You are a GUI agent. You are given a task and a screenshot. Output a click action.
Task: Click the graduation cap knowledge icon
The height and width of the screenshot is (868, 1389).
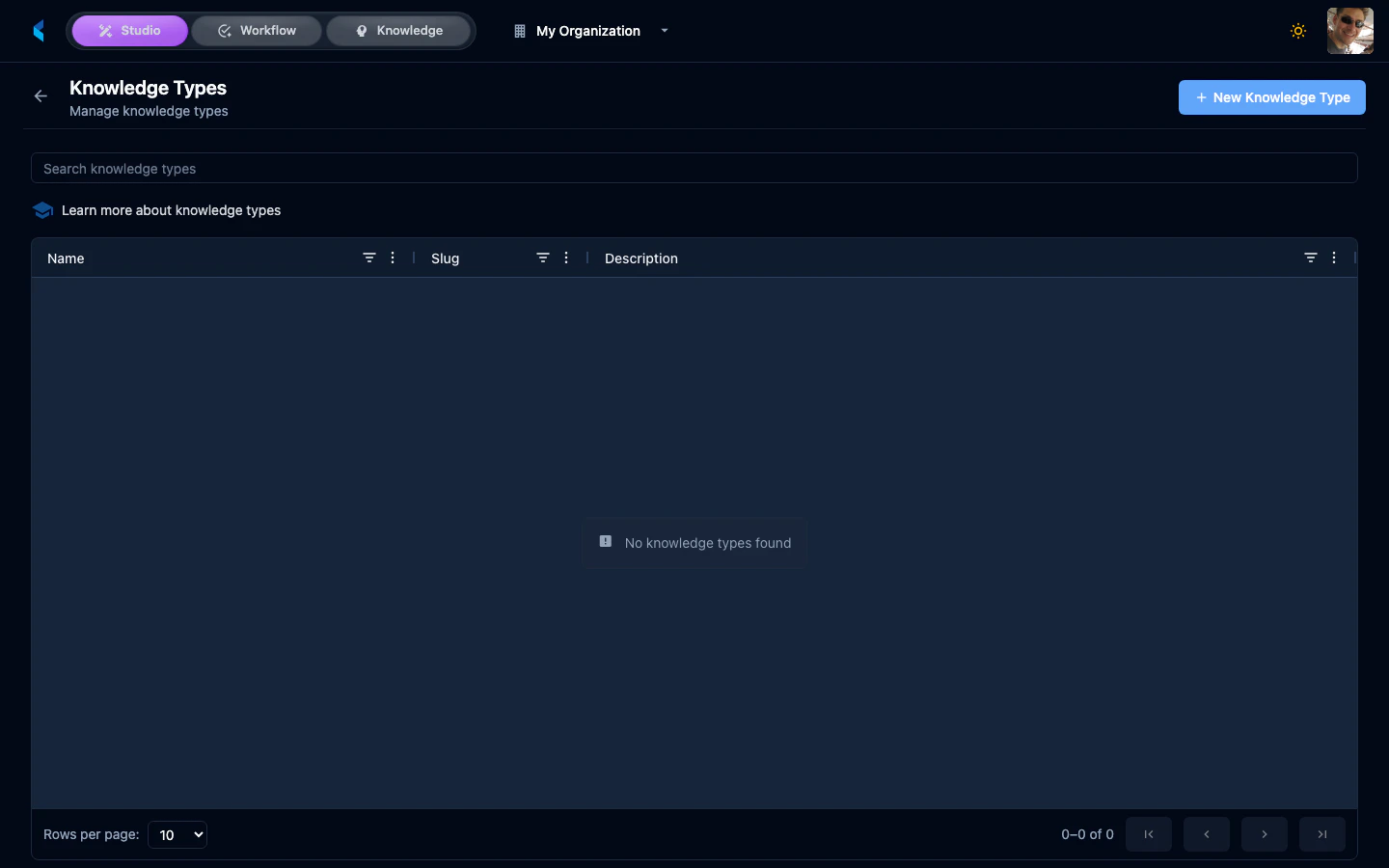[42, 209]
